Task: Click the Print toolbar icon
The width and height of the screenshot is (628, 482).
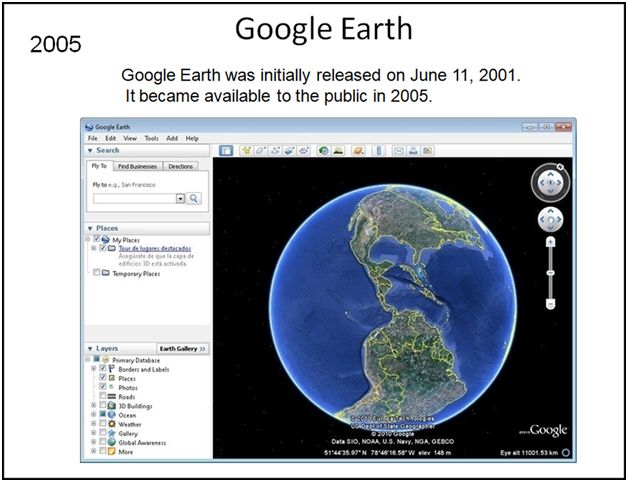Action: point(412,151)
